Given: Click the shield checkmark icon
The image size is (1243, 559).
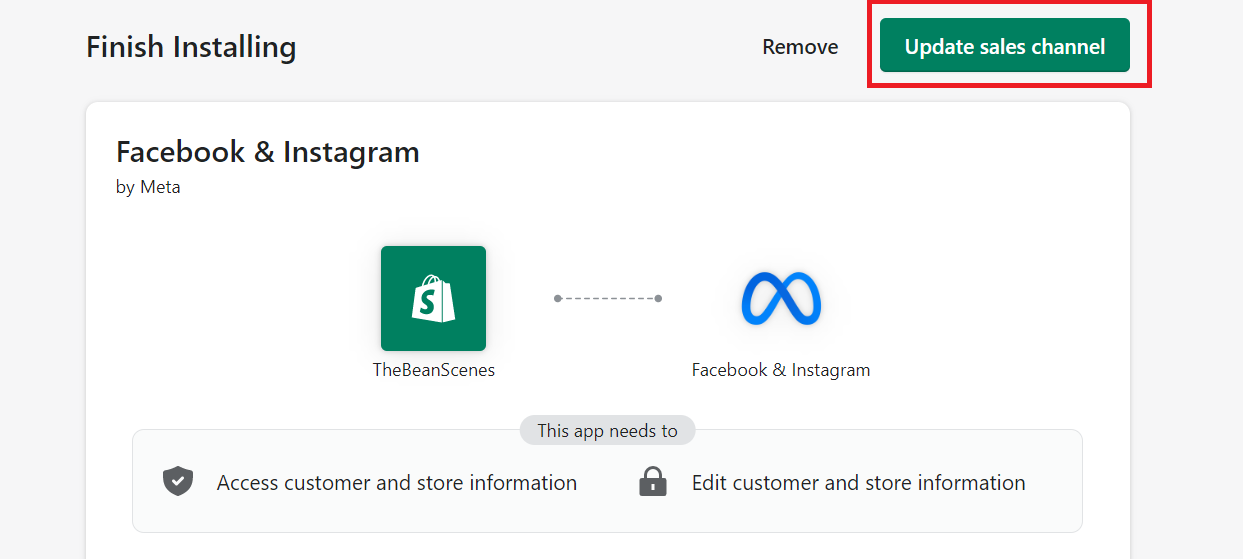Looking at the screenshot, I should pyautogui.click(x=178, y=482).
